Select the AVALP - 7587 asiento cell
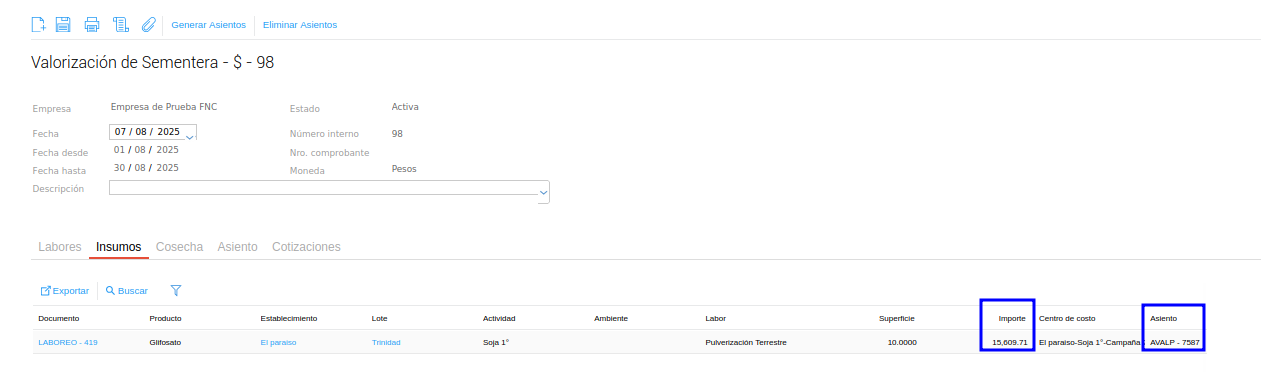Screen dimensions: 1261x372 [1175, 343]
